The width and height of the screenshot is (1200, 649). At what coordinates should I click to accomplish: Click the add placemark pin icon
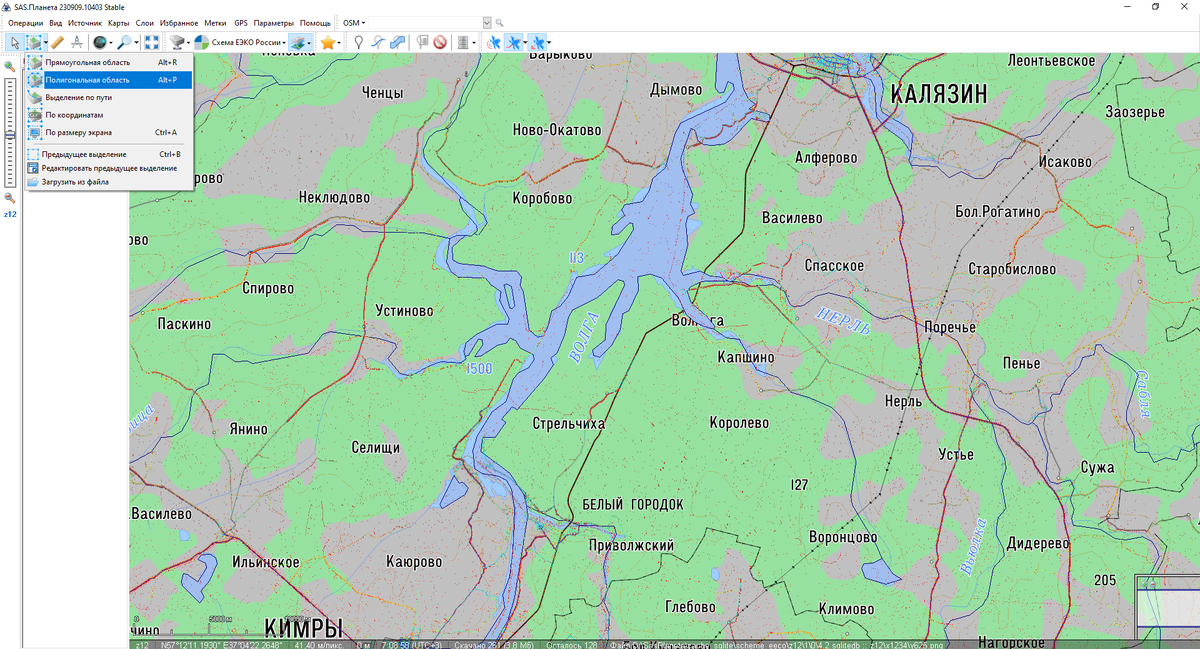[359, 42]
